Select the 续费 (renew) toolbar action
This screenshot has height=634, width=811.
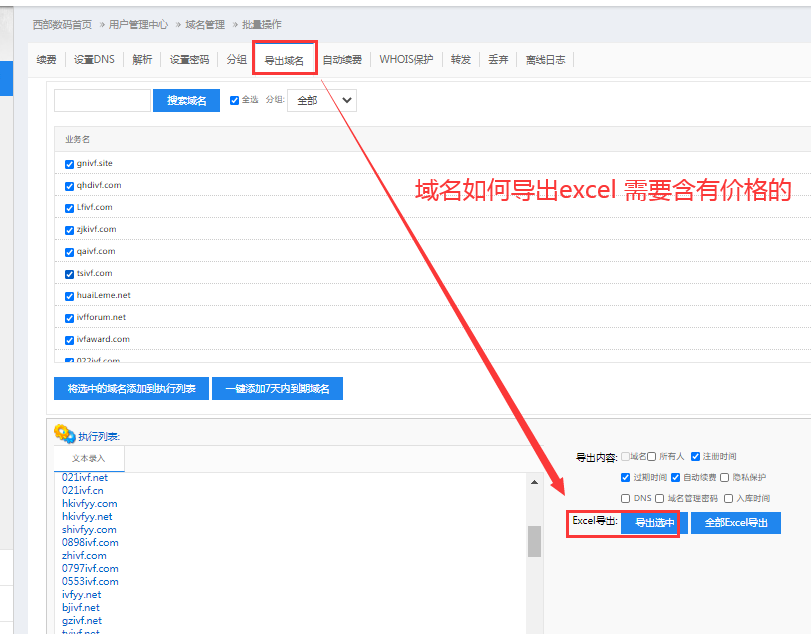[x=47, y=58]
